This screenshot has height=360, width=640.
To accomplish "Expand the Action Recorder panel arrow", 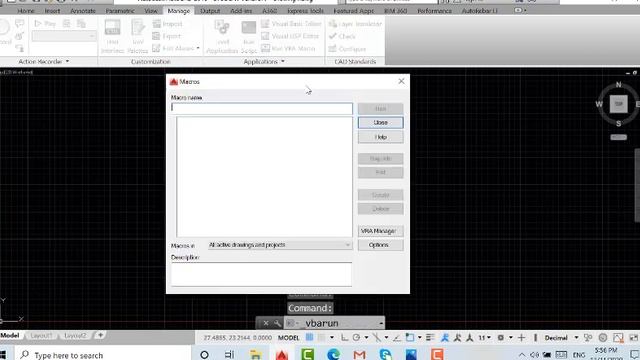I will coord(67,62).
